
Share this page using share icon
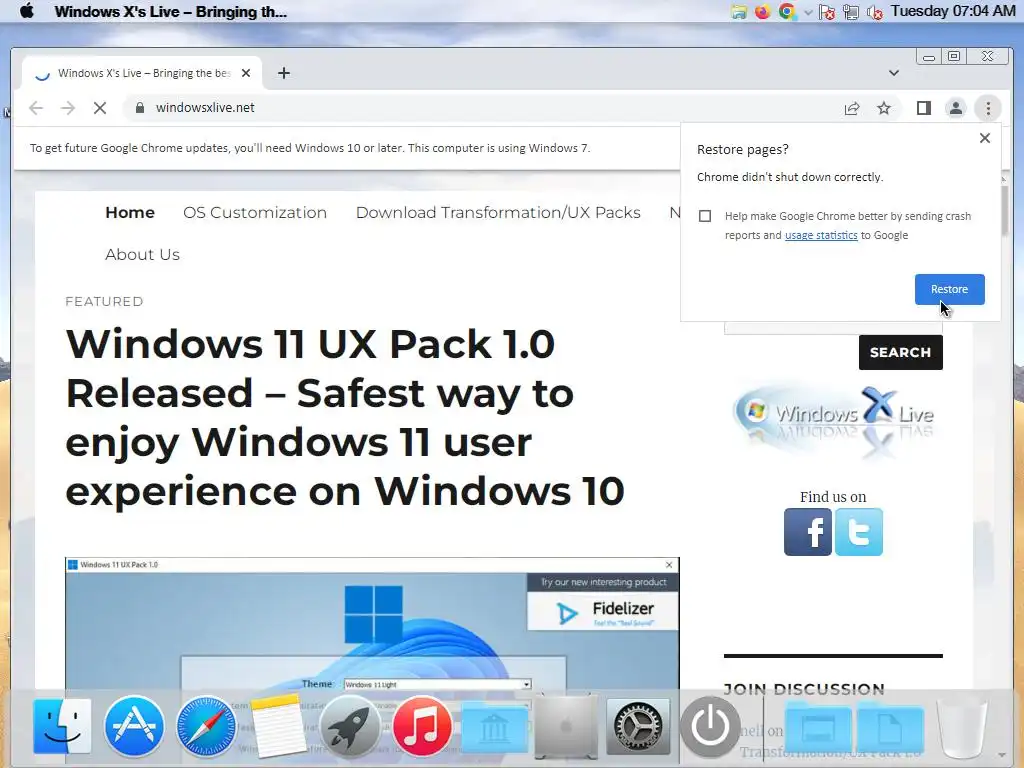tap(852, 108)
